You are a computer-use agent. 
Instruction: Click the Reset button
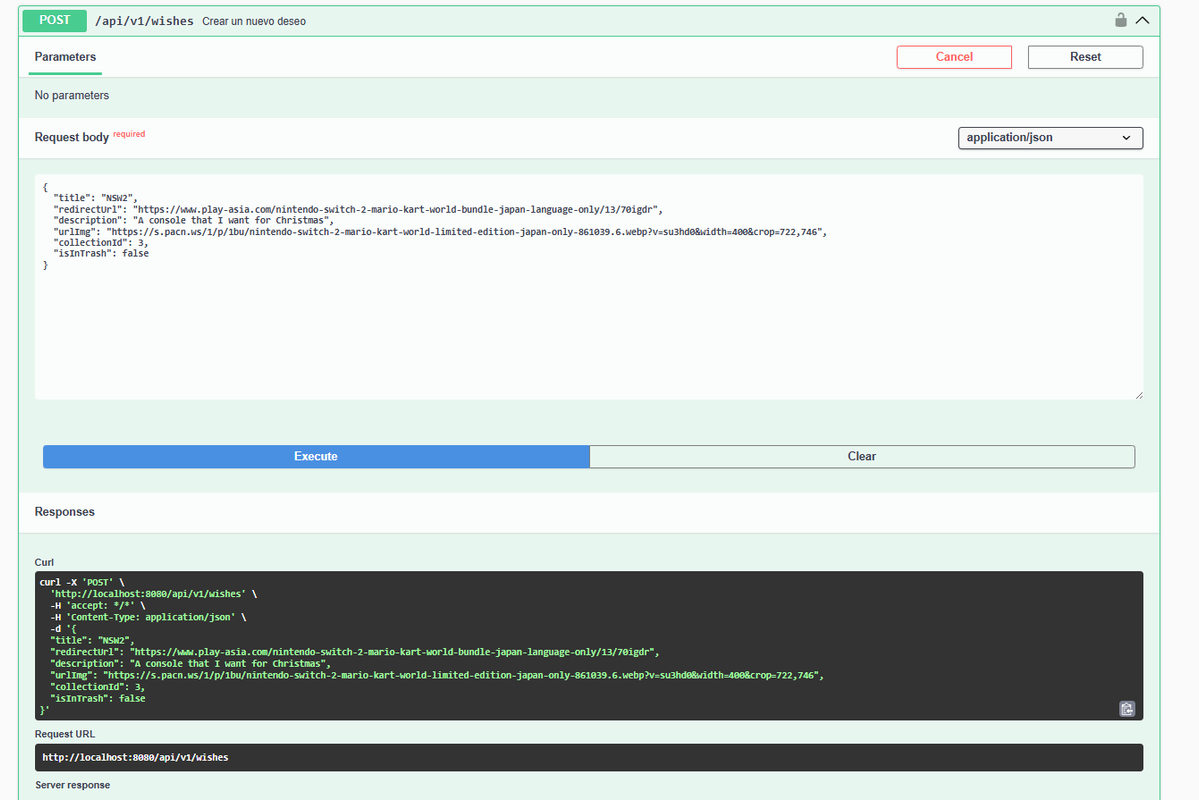(x=1085, y=57)
